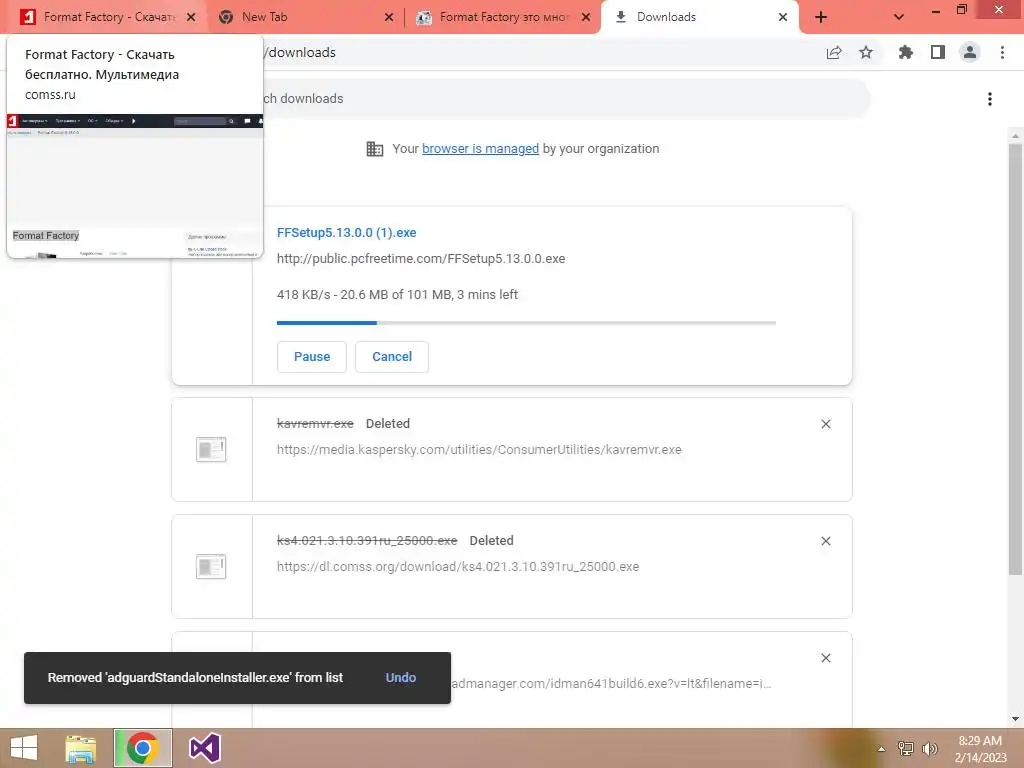This screenshot has height=768, width=1024.
Task: Click the kaspersky.com kavremvr.exe URL
Action: [x=479, y=450]
